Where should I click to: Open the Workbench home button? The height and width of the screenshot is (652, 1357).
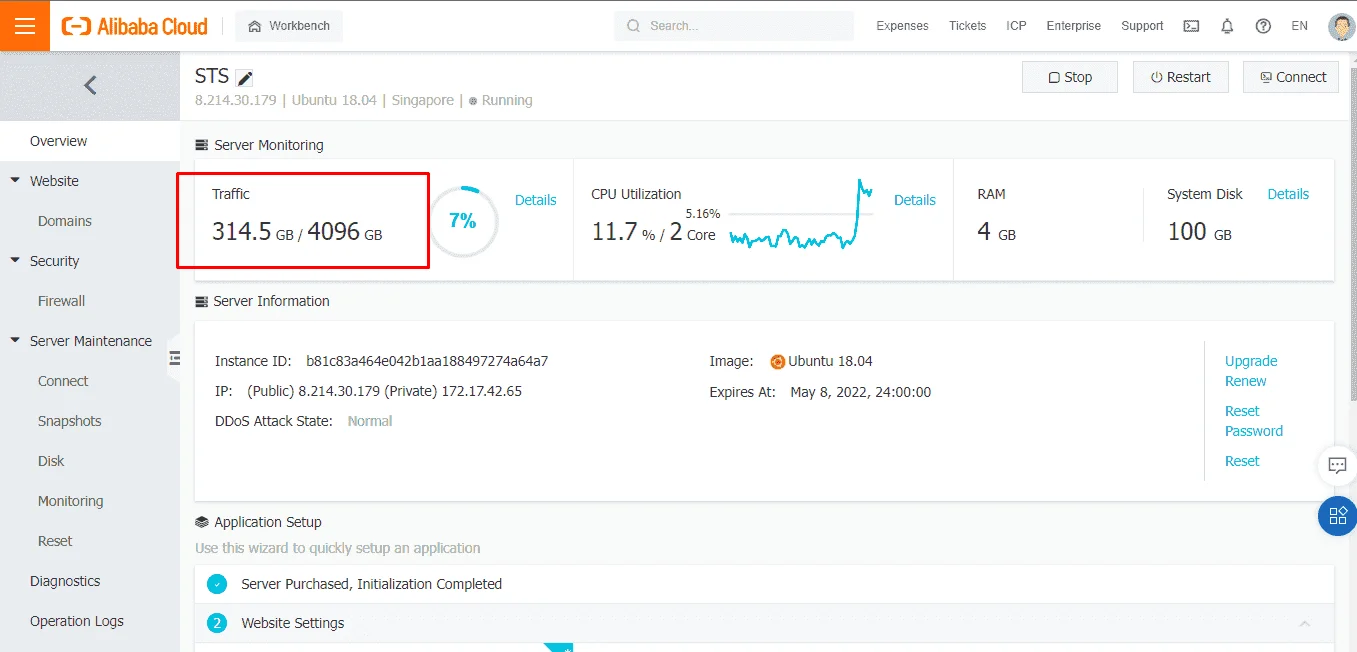(x=289, y=26)
